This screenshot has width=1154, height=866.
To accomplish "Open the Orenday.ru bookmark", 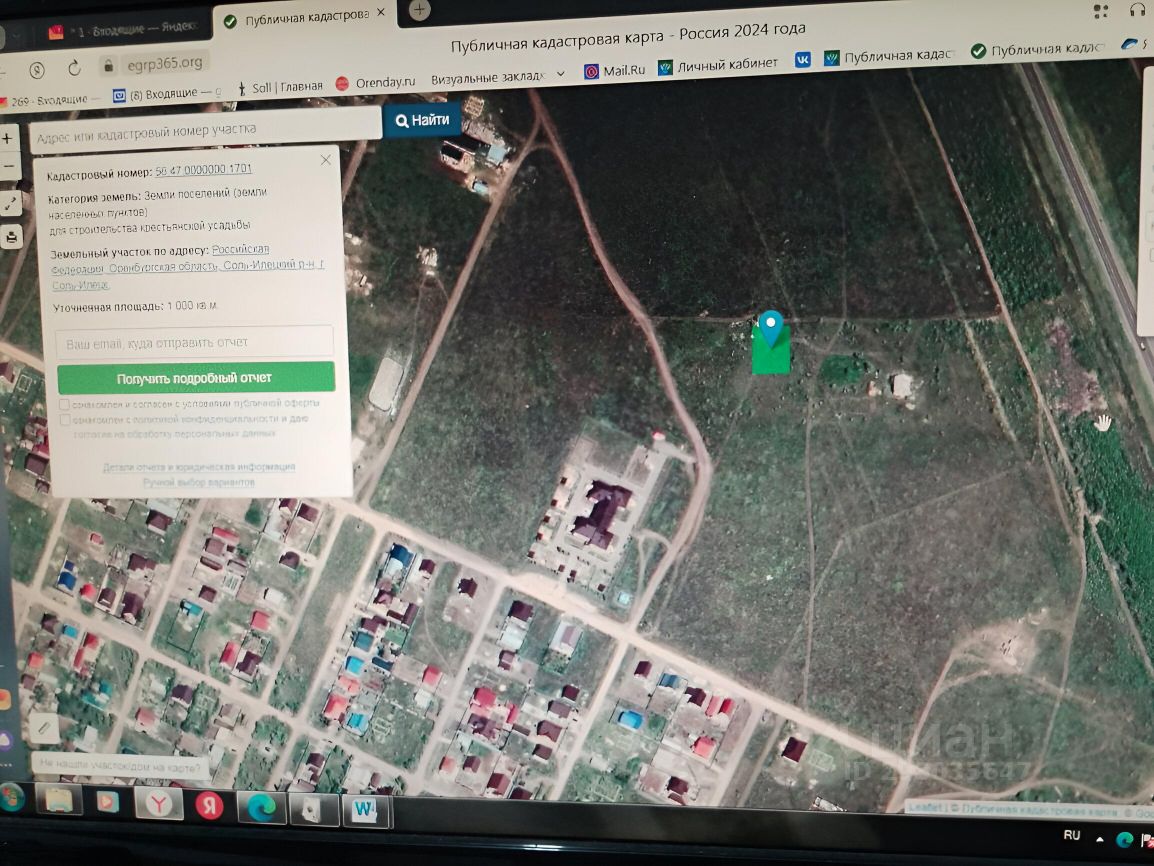I will point(375,82).
